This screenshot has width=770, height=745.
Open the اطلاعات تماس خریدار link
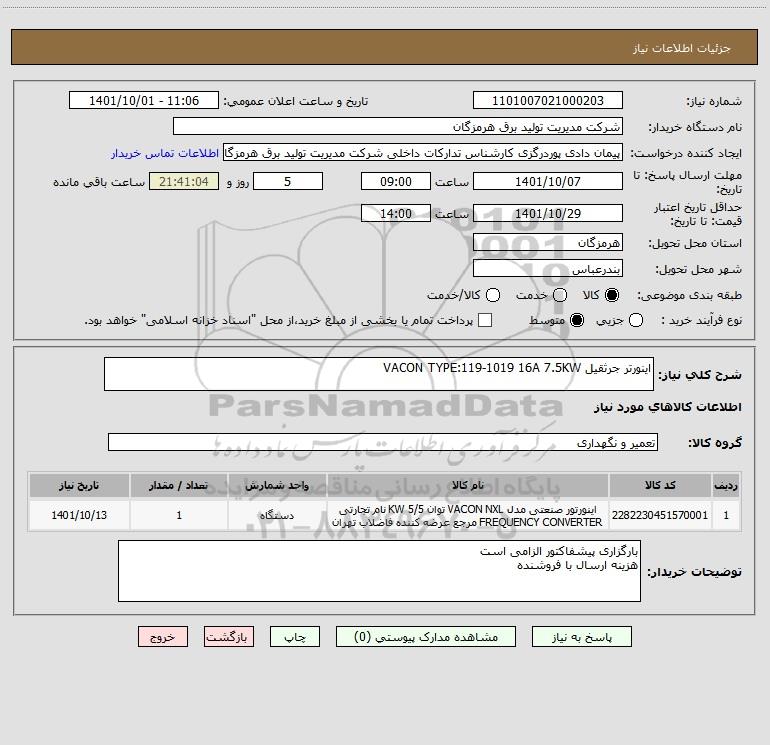tap(165, 153)
